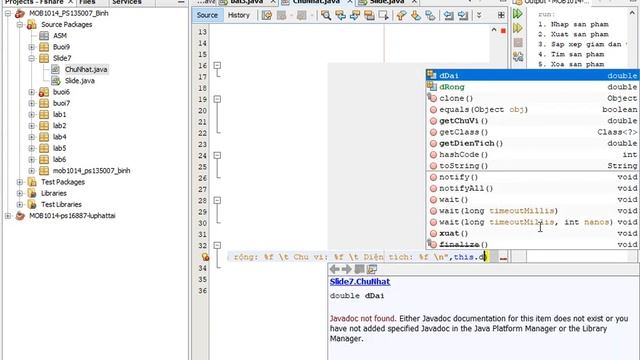Viewport: 640px width, 360px height.
Task: Click the Last Edit toolbar icon
Action: [x=267, y=16]
